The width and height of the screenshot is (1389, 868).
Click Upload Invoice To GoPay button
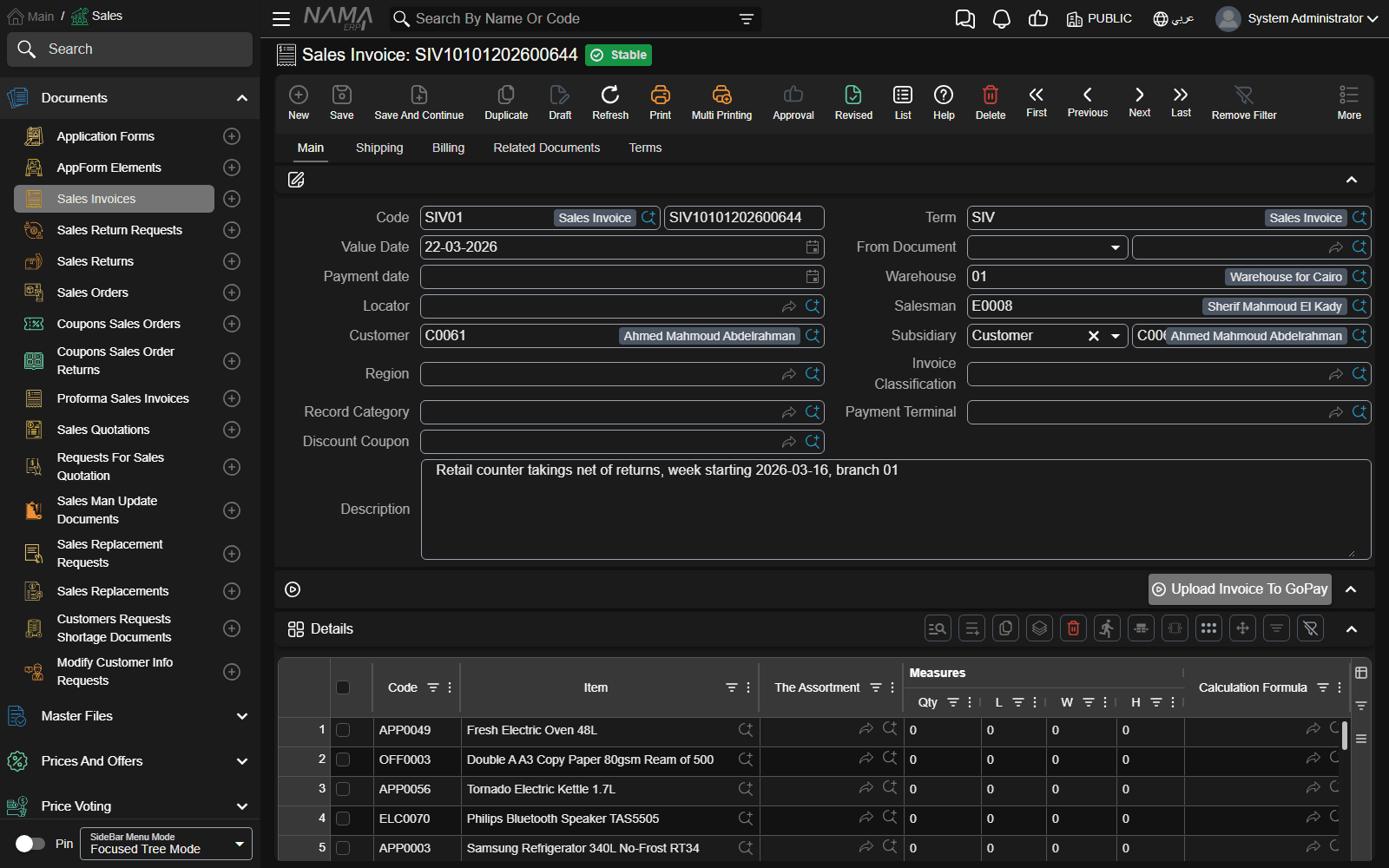point(1240,589)
